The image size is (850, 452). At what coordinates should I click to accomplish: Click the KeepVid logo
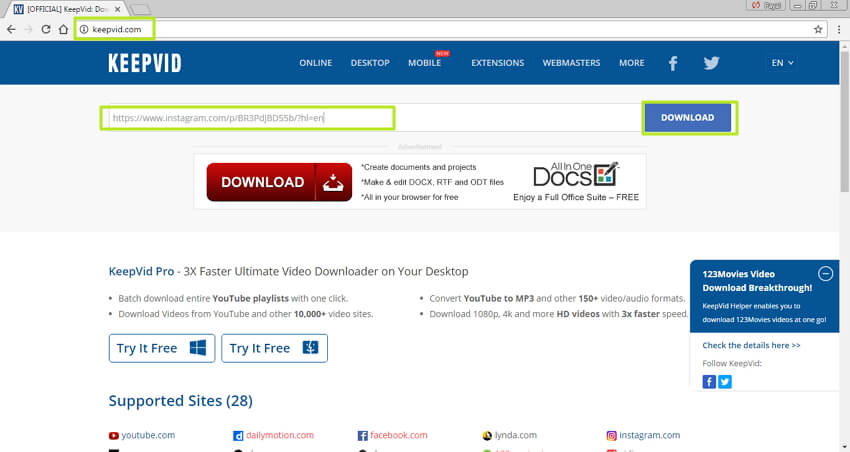(x=145, y=63)
